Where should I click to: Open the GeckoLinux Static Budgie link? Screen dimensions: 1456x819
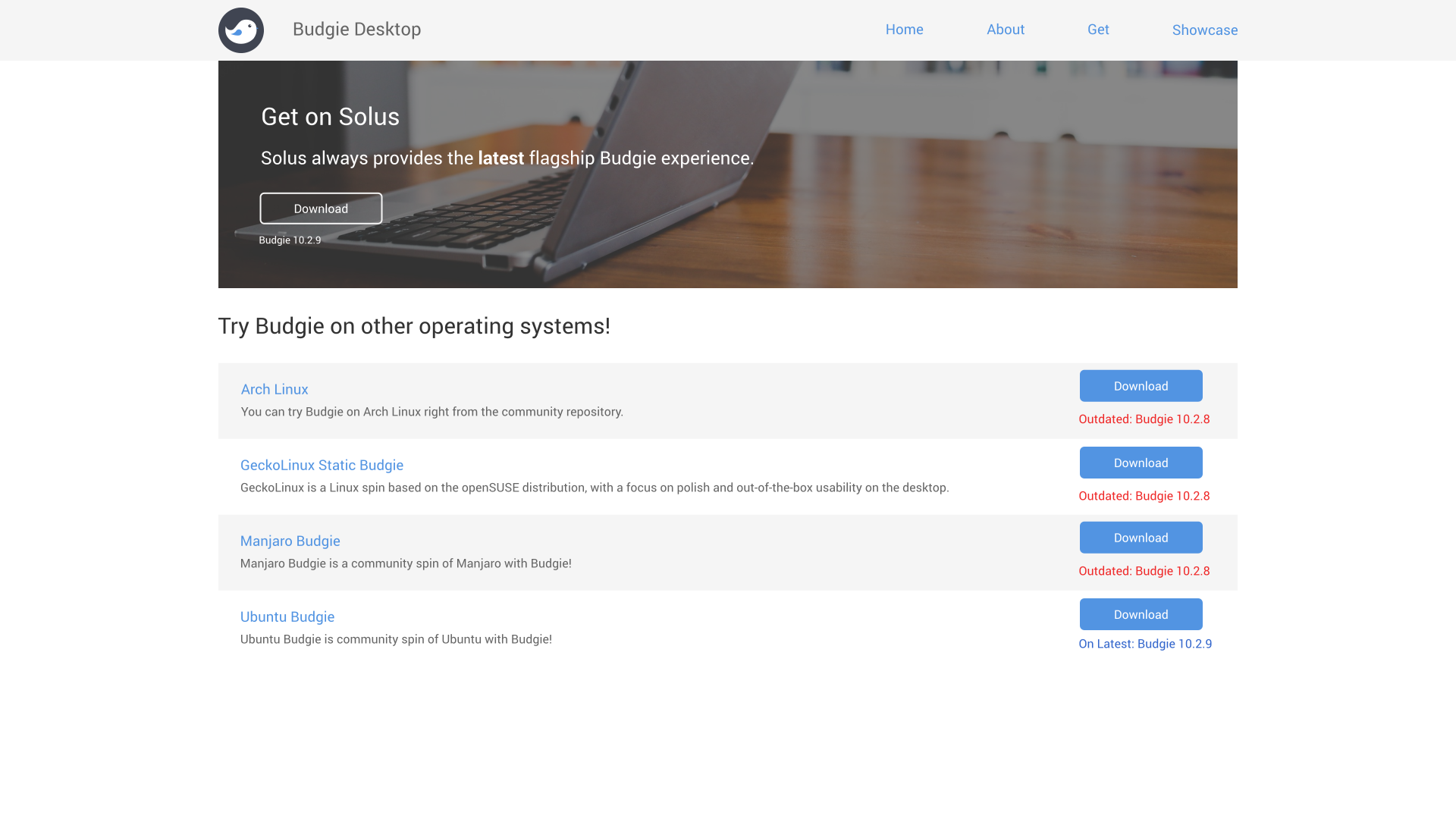pyautogui.click(x=322, y=465)
